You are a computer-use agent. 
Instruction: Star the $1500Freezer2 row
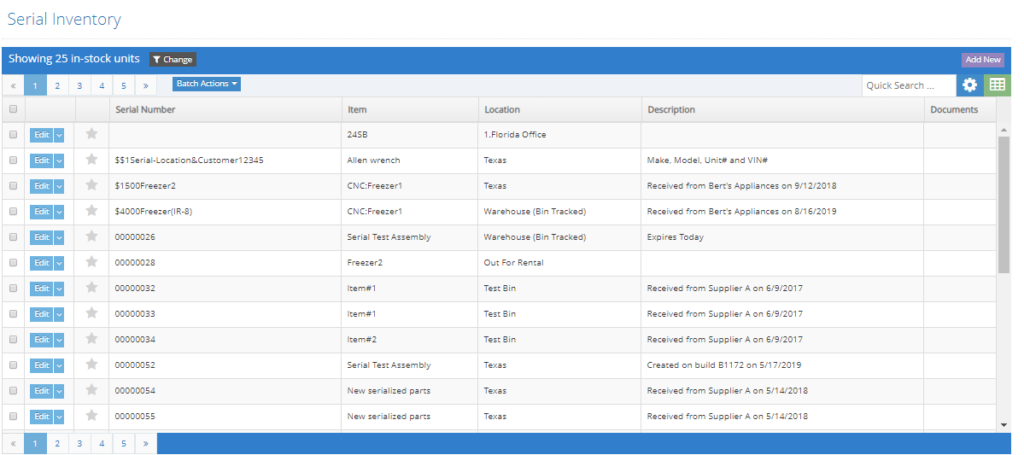pos(91,185)
